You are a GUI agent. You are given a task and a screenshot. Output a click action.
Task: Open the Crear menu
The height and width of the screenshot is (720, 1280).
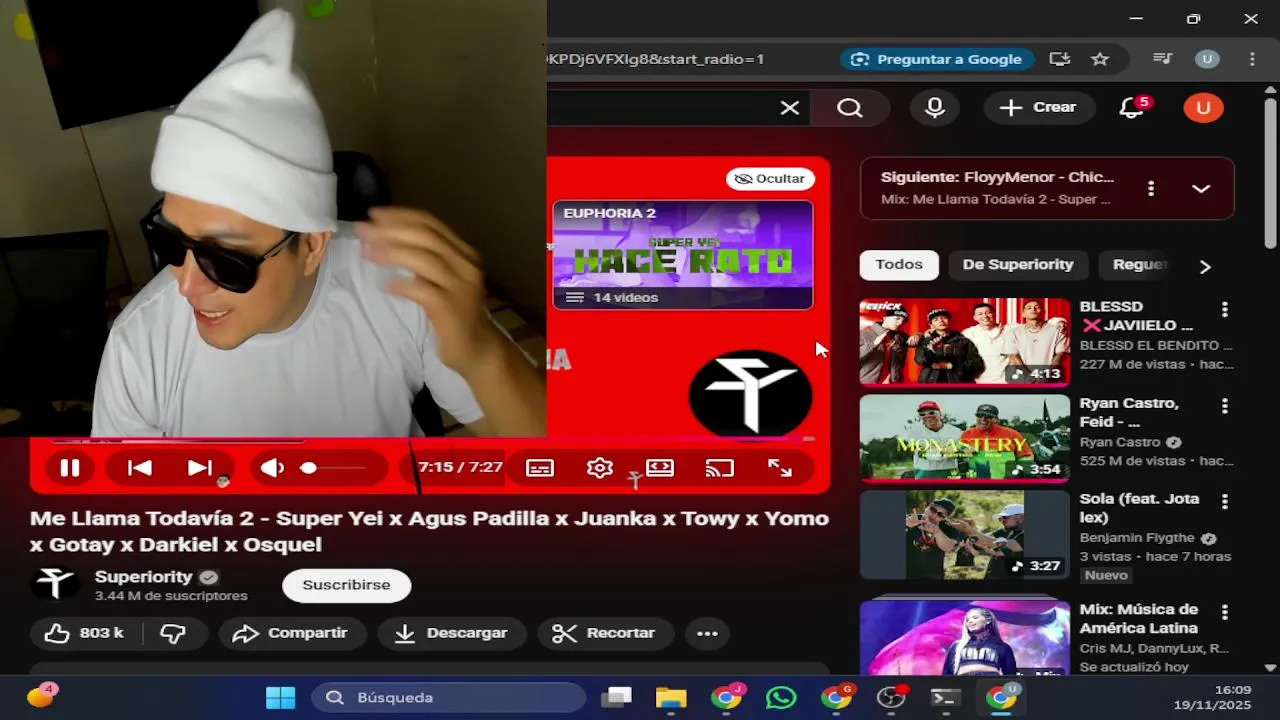coord(1038,108)
